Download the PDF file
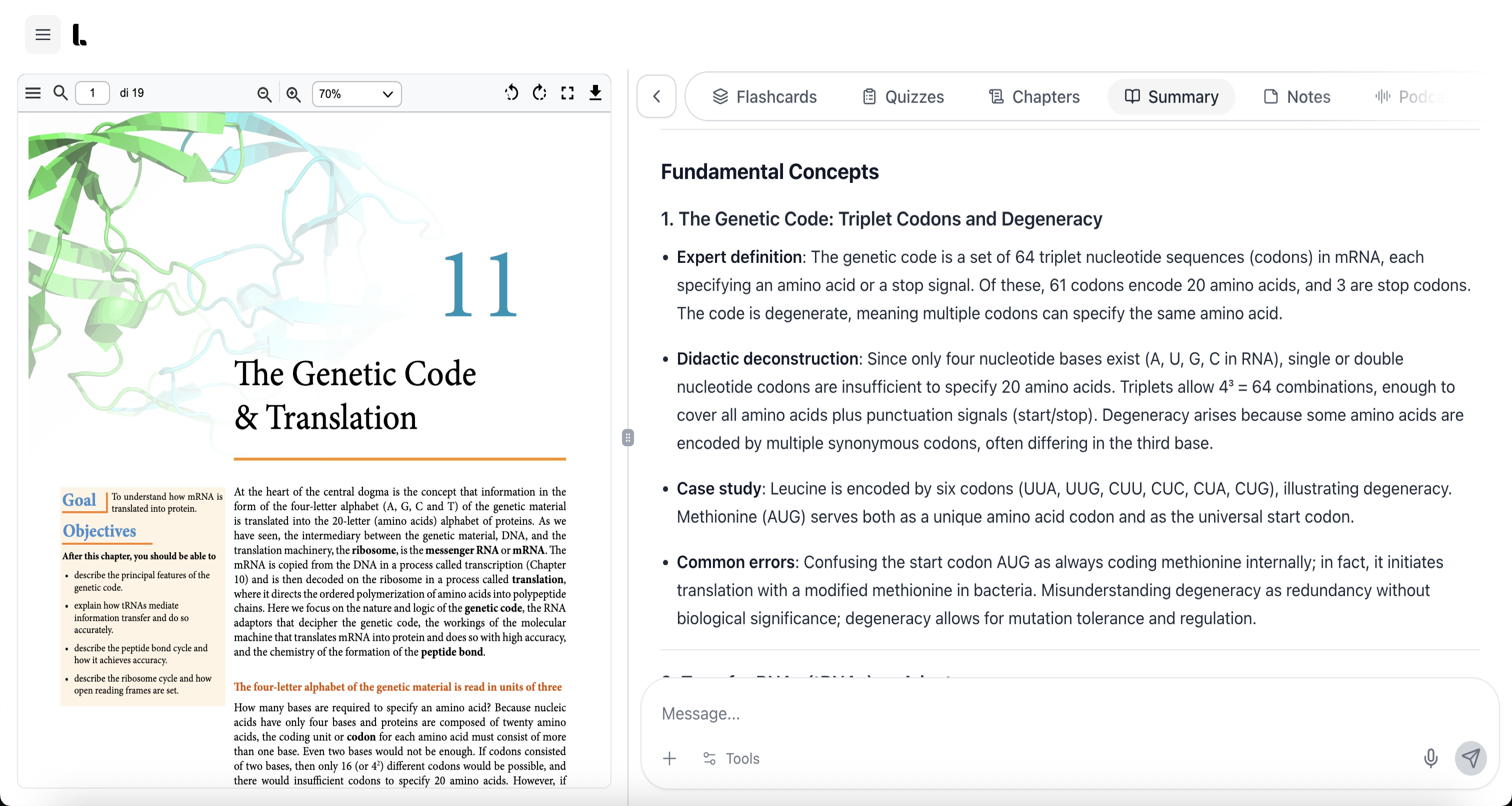The height and width of the screenshot is (806, 1512). click(x=595, y=92)
